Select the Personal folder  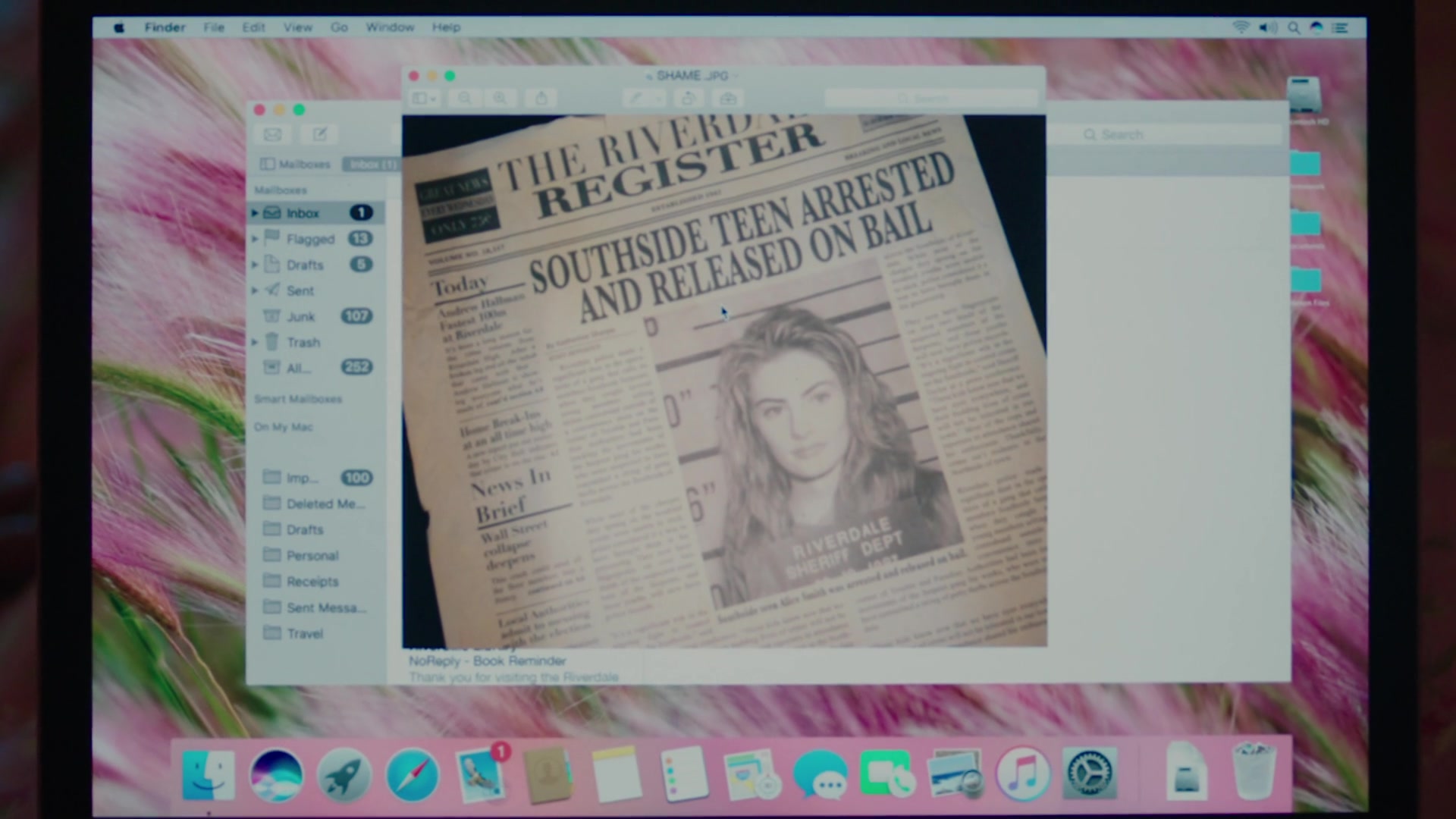point(317,555)
